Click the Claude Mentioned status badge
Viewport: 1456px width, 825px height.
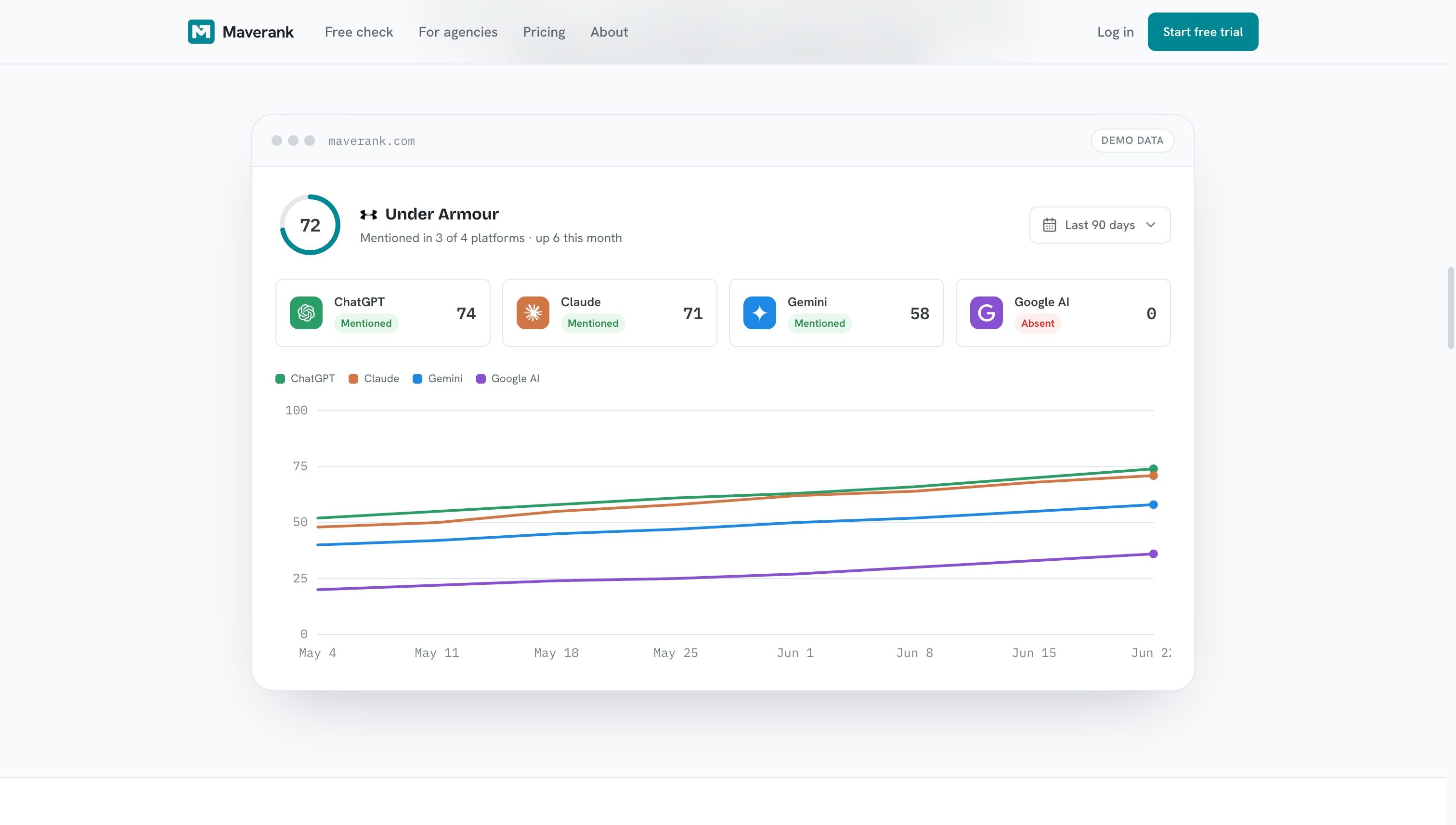(x=593, y=323)
